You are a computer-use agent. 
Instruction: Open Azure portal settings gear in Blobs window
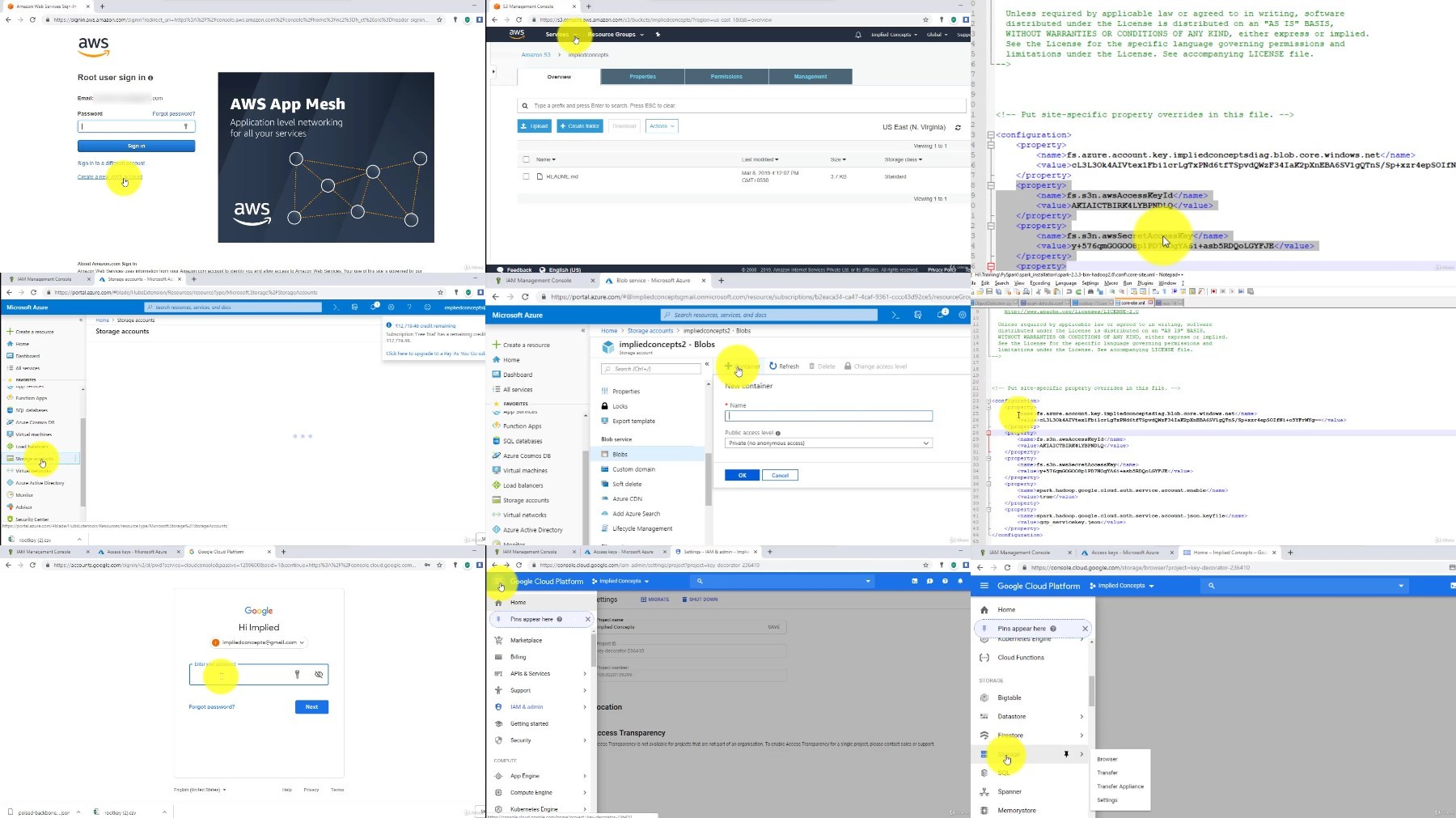click(963, 315)
